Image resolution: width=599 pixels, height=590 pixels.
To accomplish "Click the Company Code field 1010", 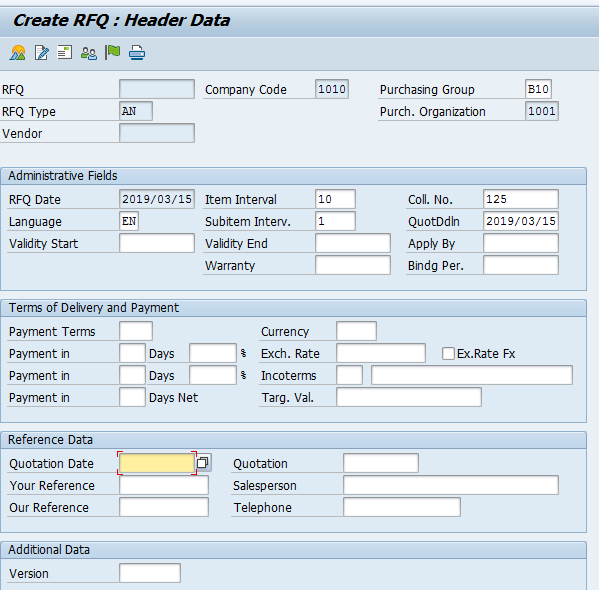I will pos(332,89).
